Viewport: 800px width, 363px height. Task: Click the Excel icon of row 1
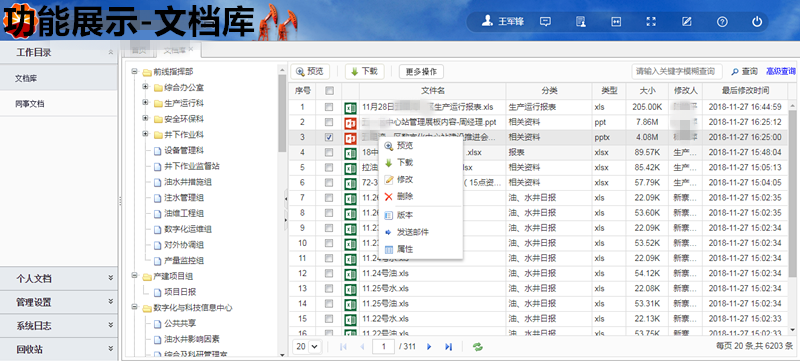coord(351,108)
